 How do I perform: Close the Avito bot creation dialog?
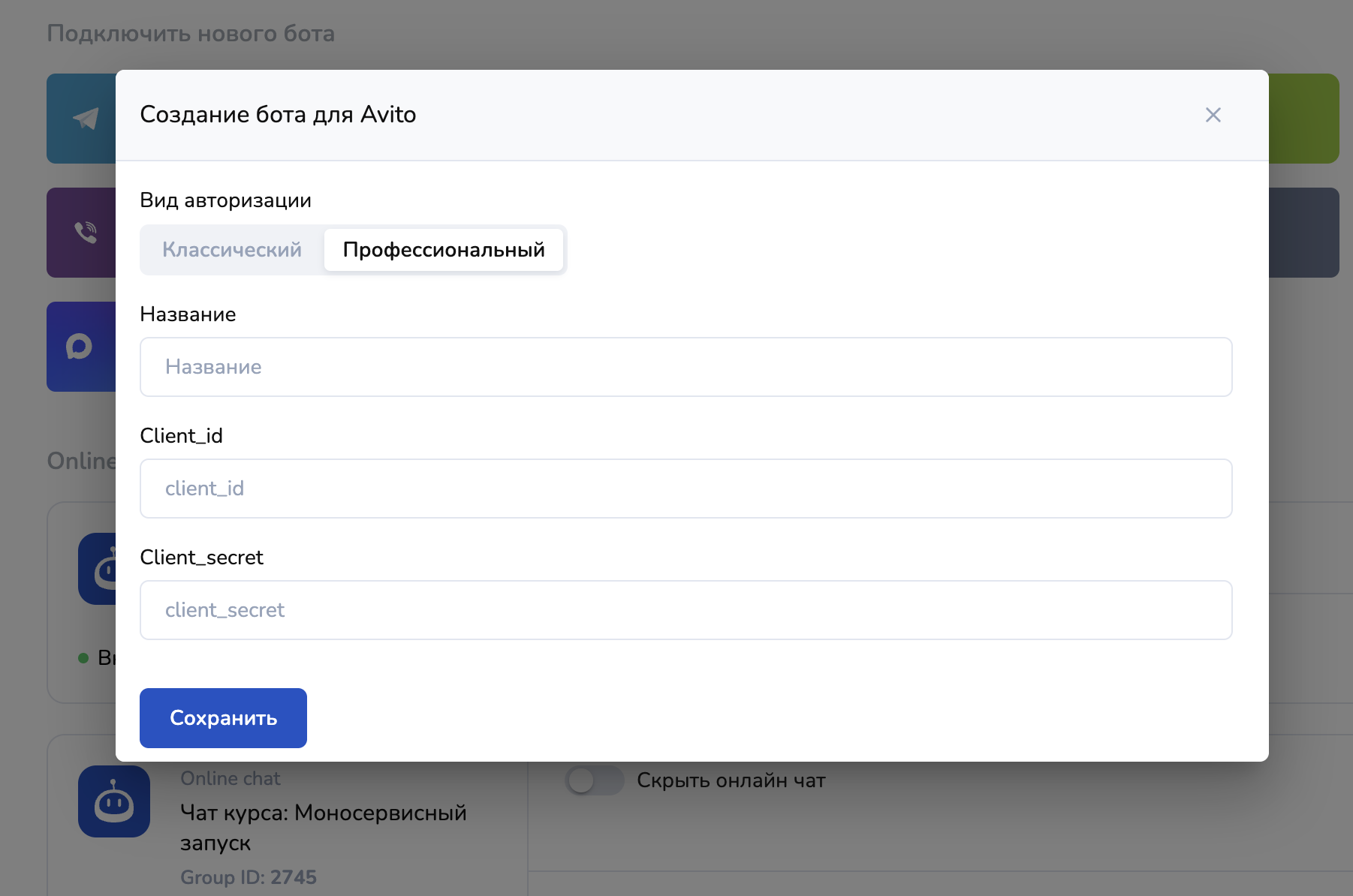1213,115
